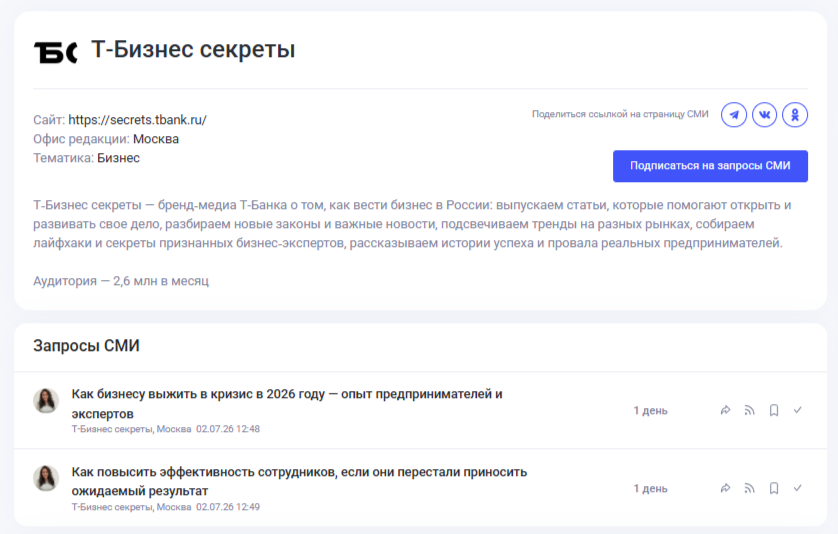The height and width of the screenshot is (534, 838).
Task: Share the request about 'выжить в кризис'
Action: pos(725,411)
